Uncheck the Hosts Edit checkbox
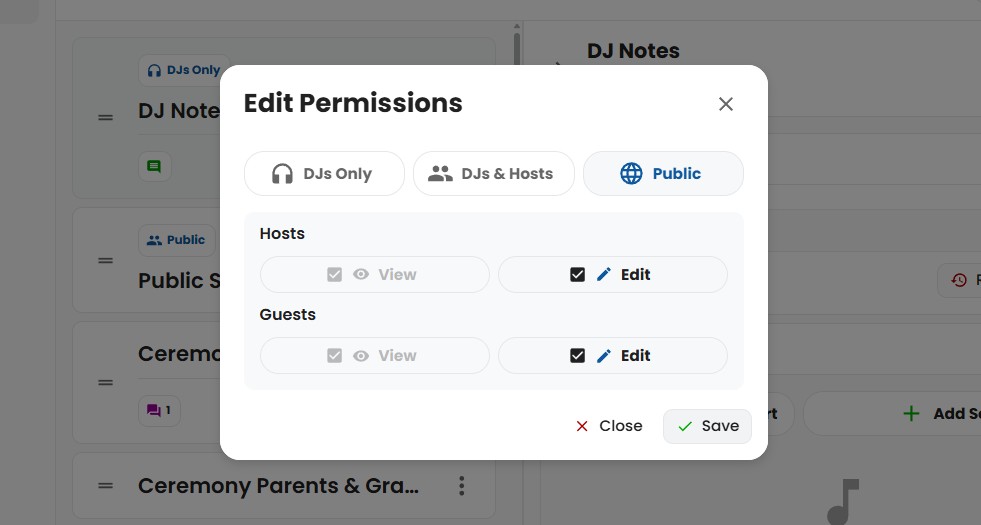This screenshot has width=981, height=525. coord(577,275)
